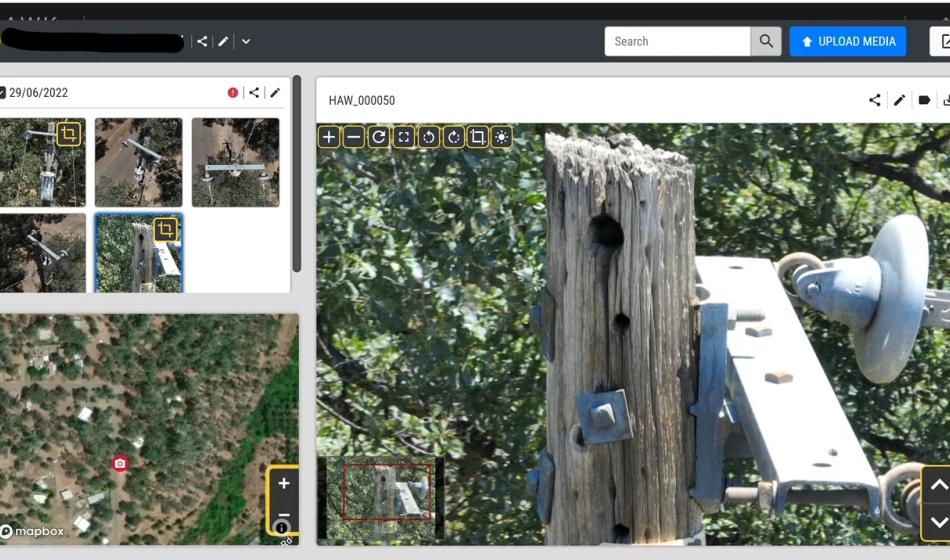
Task: Open the three-insulator crossarm thumbnail
Action: tap(235, 162)
